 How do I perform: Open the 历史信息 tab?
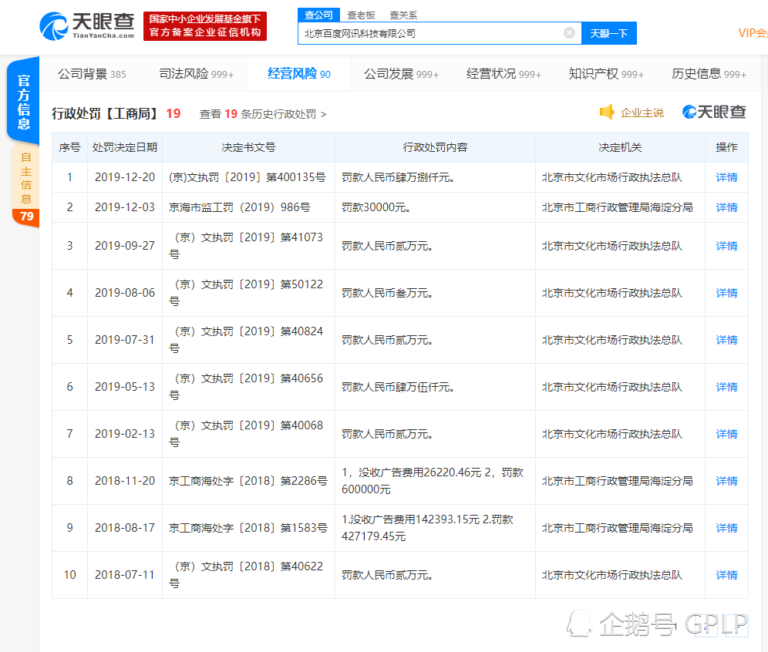click(x=709, y=74)
